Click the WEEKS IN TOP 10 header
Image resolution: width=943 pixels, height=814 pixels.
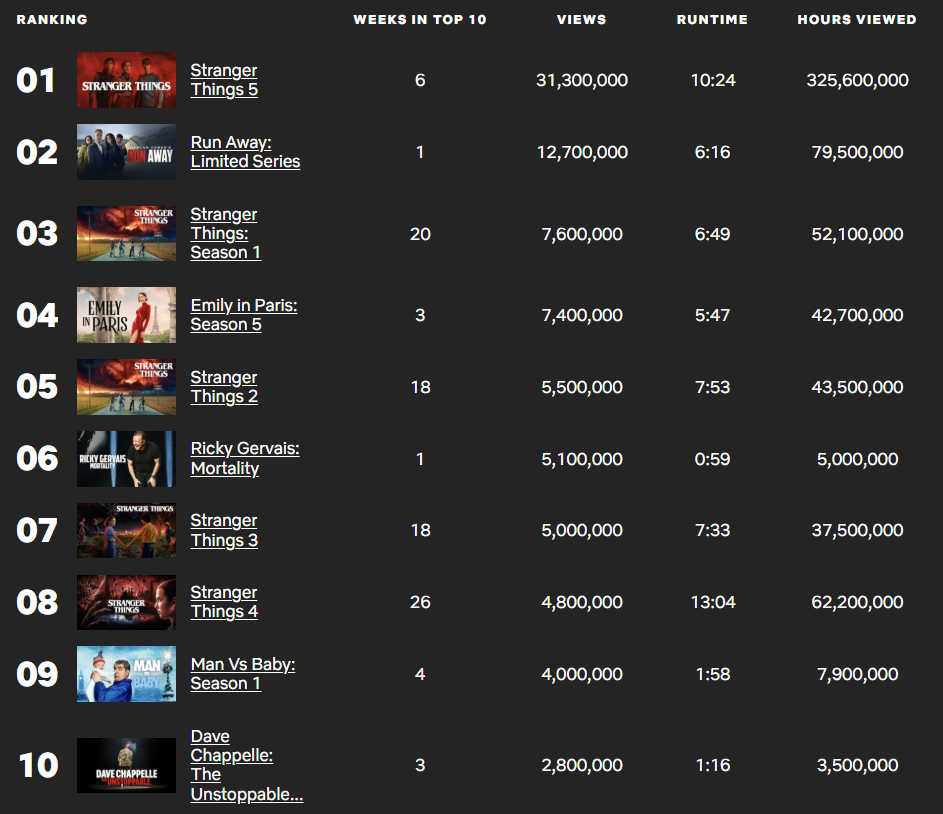coord(420,19)
